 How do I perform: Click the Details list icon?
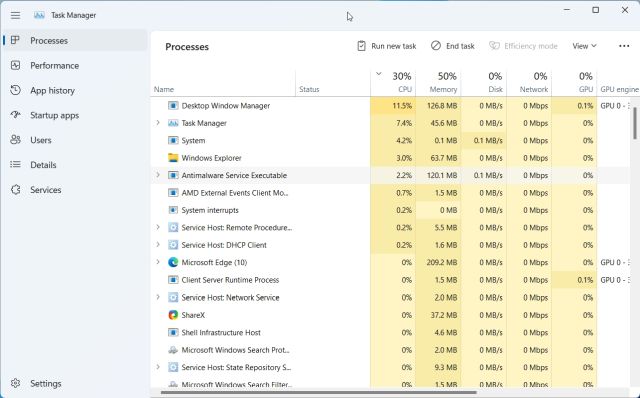(x=15, y=165)
